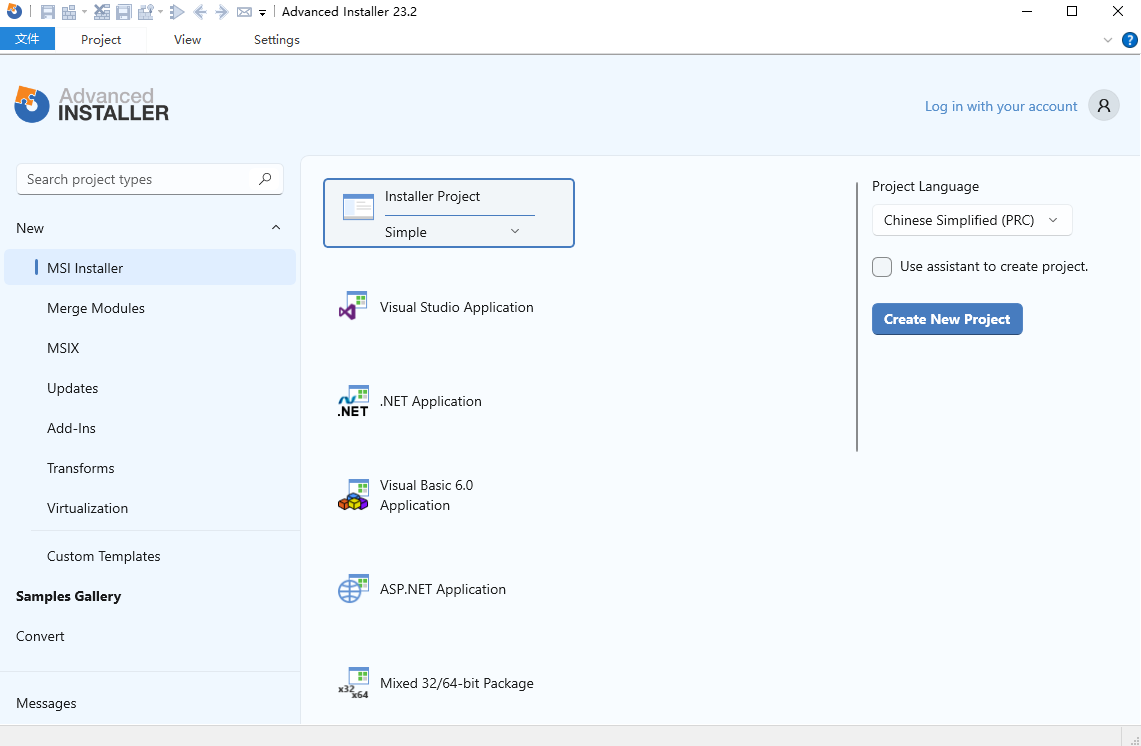This screenshot has height=746, width=1141.
Task: Select MSI Installer in the sidebar
Action: pos(150,268)
